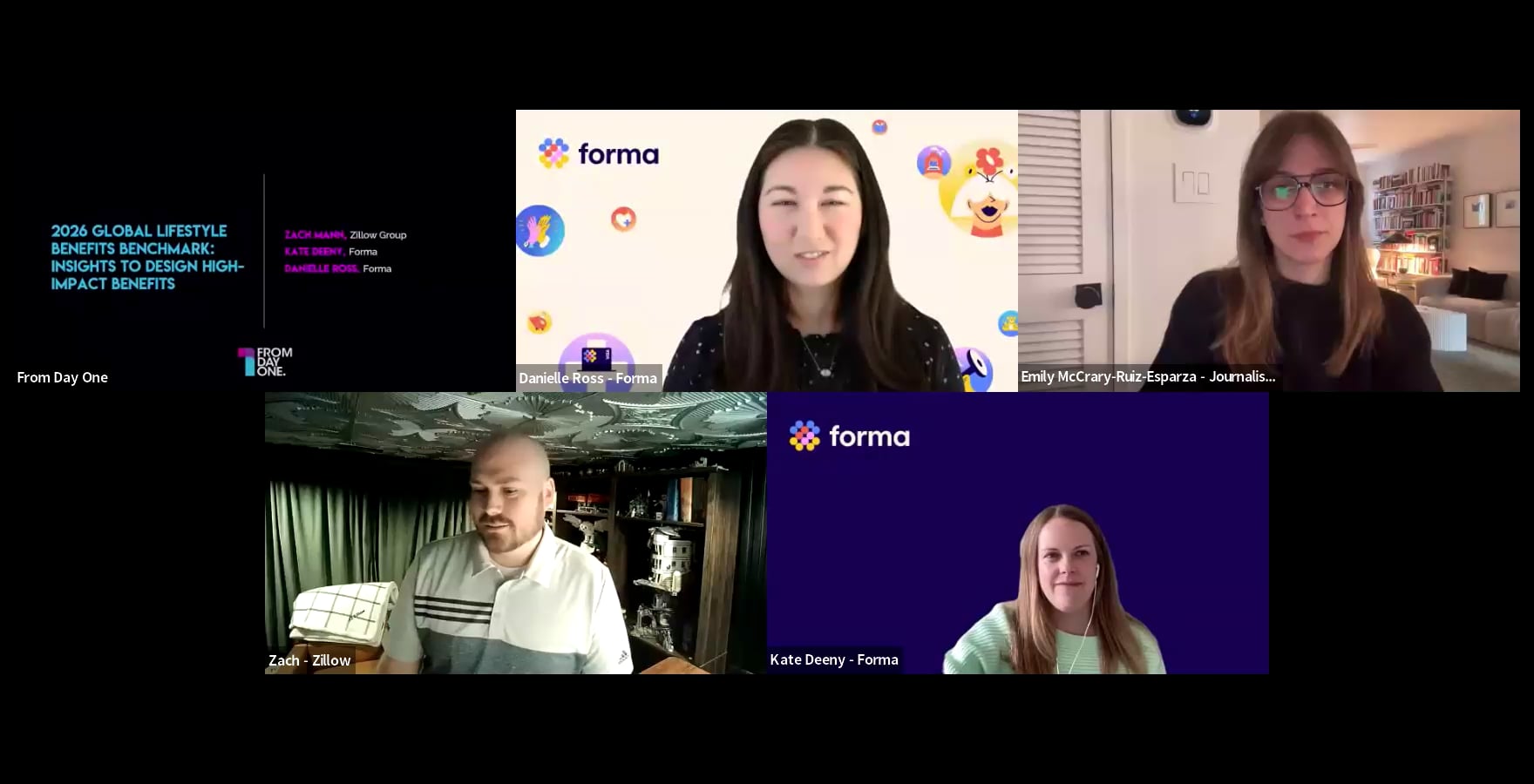Click the From Day One logo on slide
The height and width of the screenshot is (784, 1534).
pyautogui.click(x=266, y=362)
